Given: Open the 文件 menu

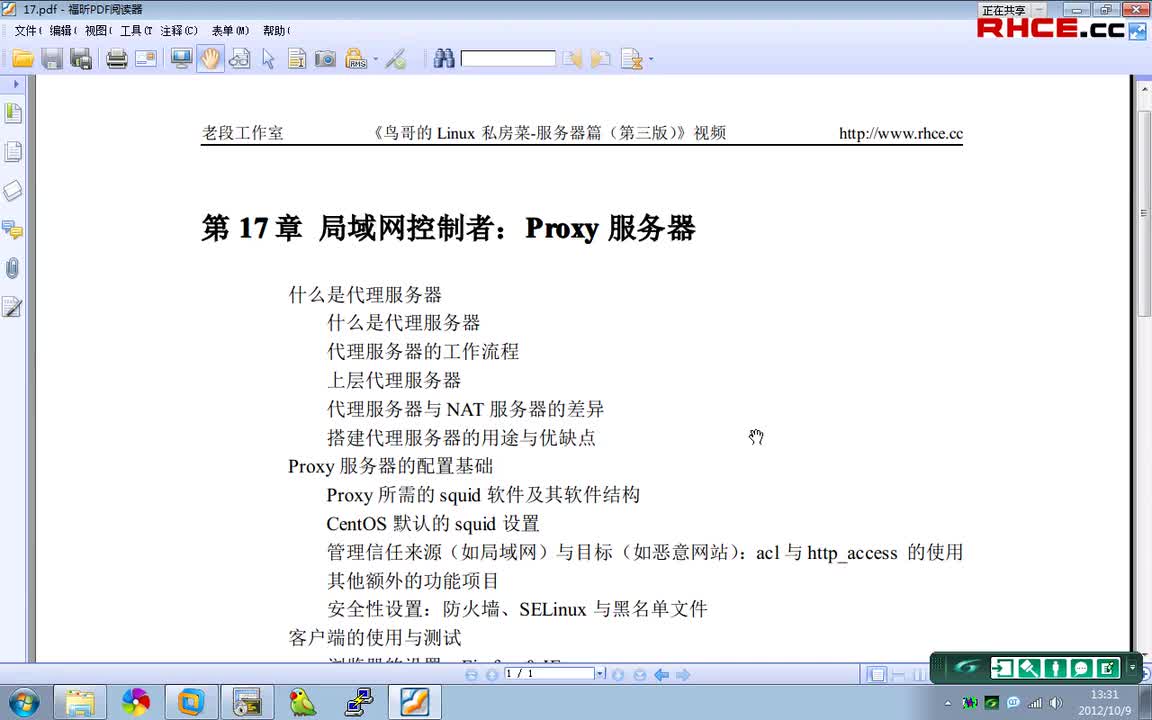Looking at the screenshot, I should click(x=28, y=31).
